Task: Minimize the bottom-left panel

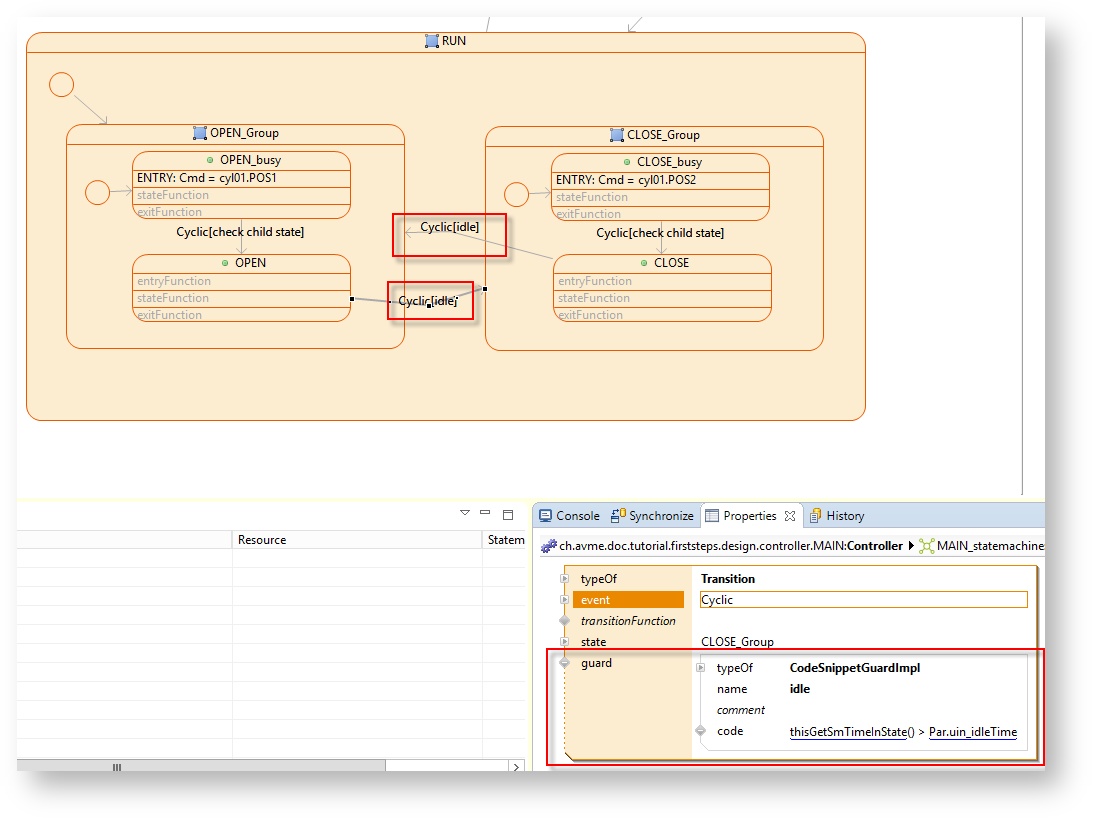Action: tap(485, 513)
